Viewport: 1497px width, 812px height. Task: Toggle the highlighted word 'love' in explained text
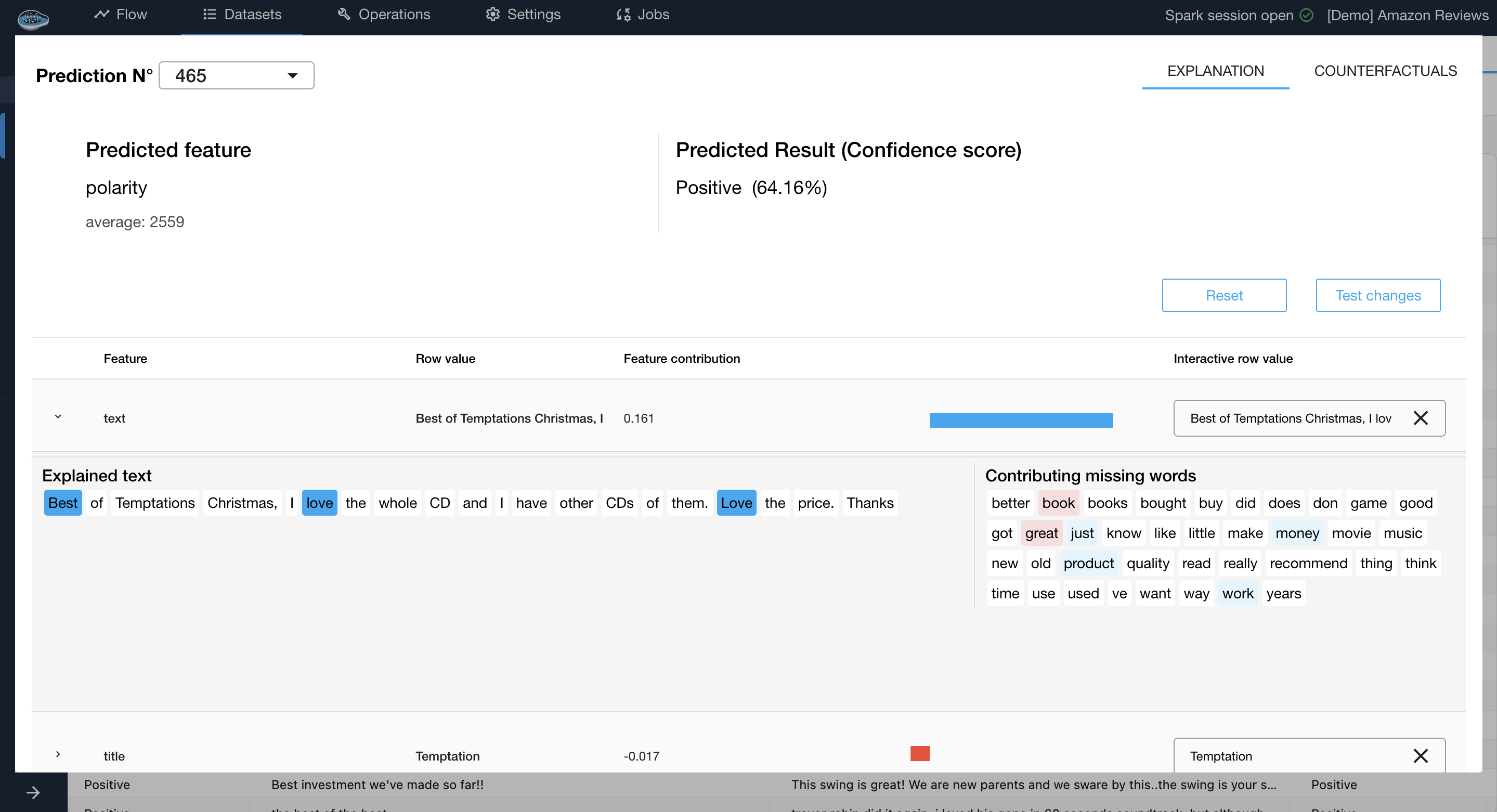319,502
